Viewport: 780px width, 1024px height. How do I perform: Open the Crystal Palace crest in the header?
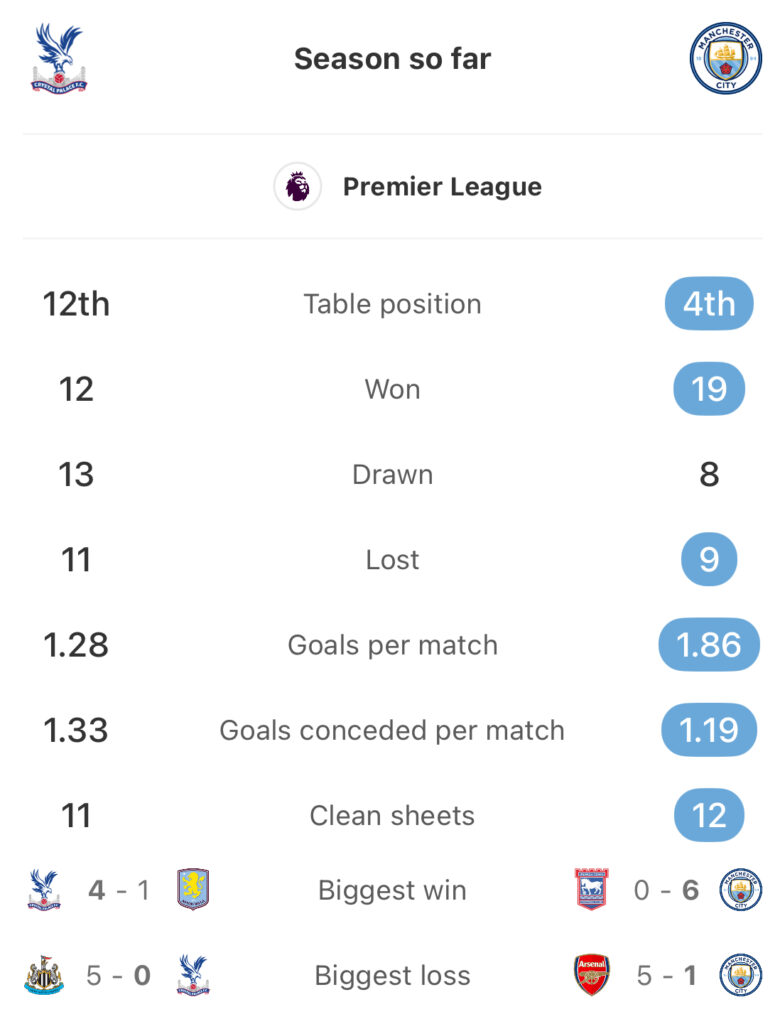tap(59, 59)
